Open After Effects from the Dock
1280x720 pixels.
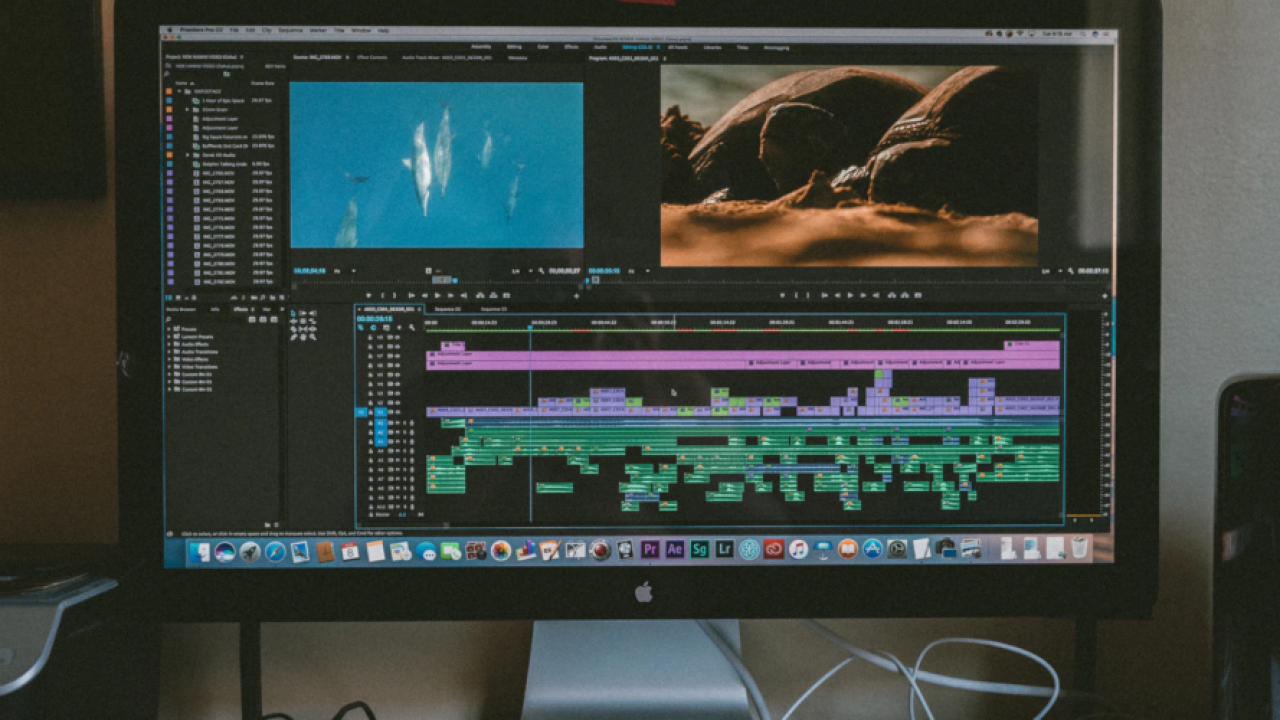point(675,549)
